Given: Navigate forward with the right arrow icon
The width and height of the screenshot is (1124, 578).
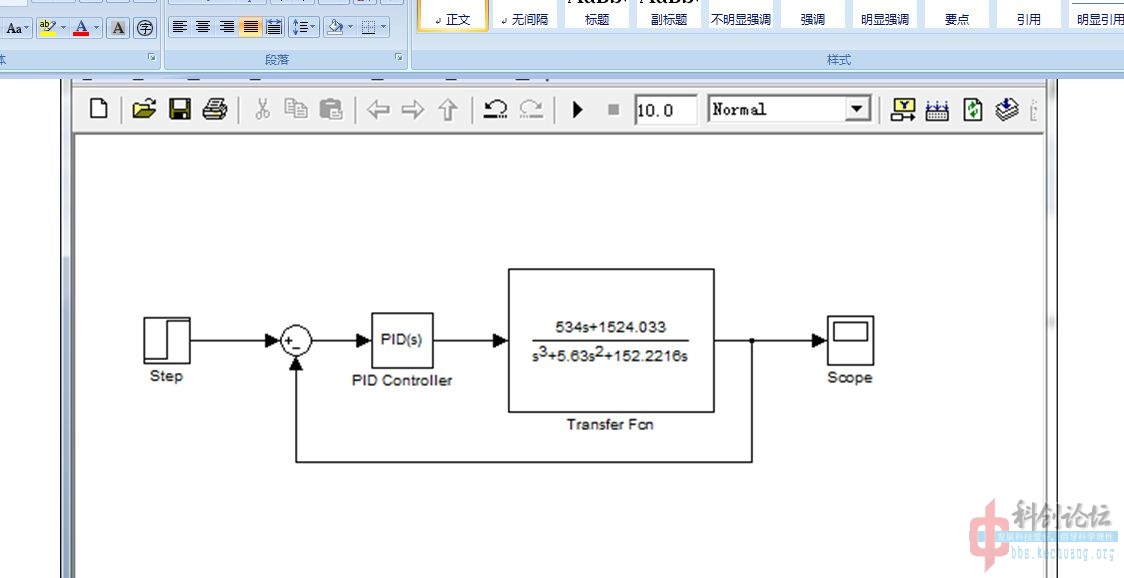Looking at the screenshot, I should 412,110.
